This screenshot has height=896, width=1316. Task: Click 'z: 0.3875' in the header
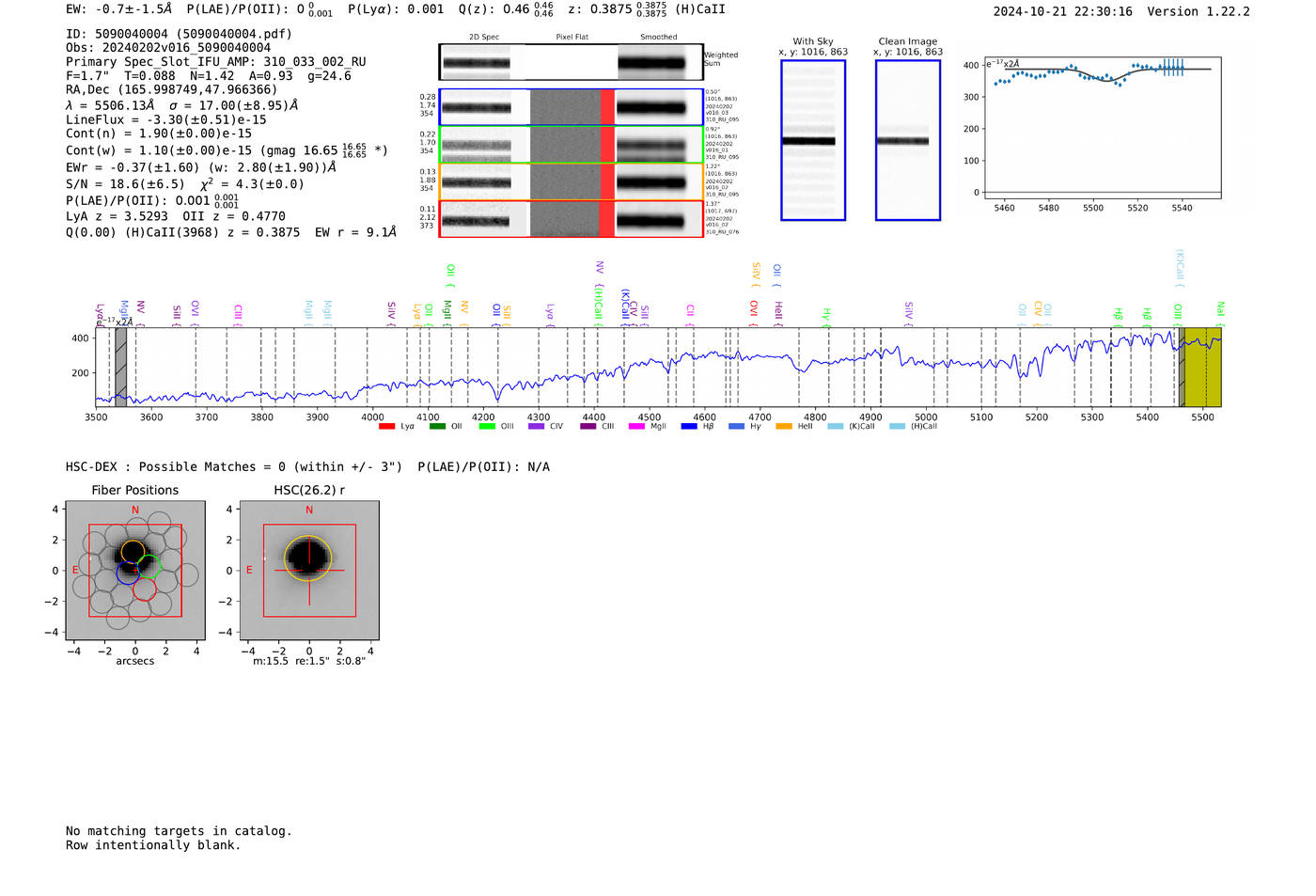[618, 9]
